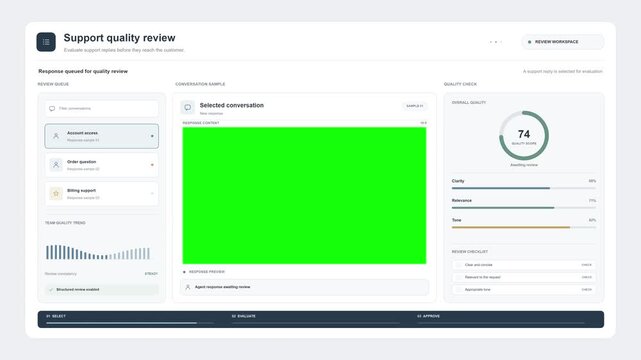Go to the 02 Evaluate step
This screenshot has height=360, width=641.
coord(316,319)
